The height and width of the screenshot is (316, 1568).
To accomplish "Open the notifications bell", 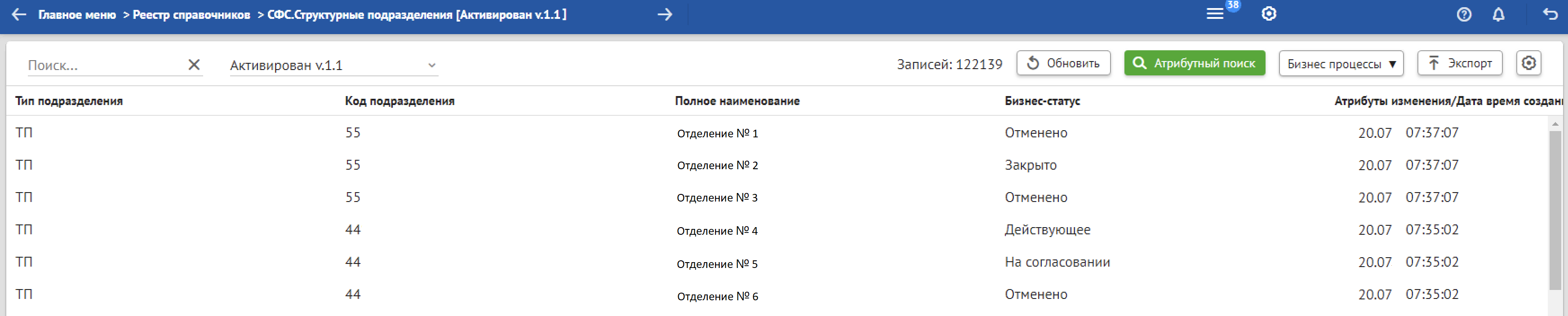I will point(1499,14).
